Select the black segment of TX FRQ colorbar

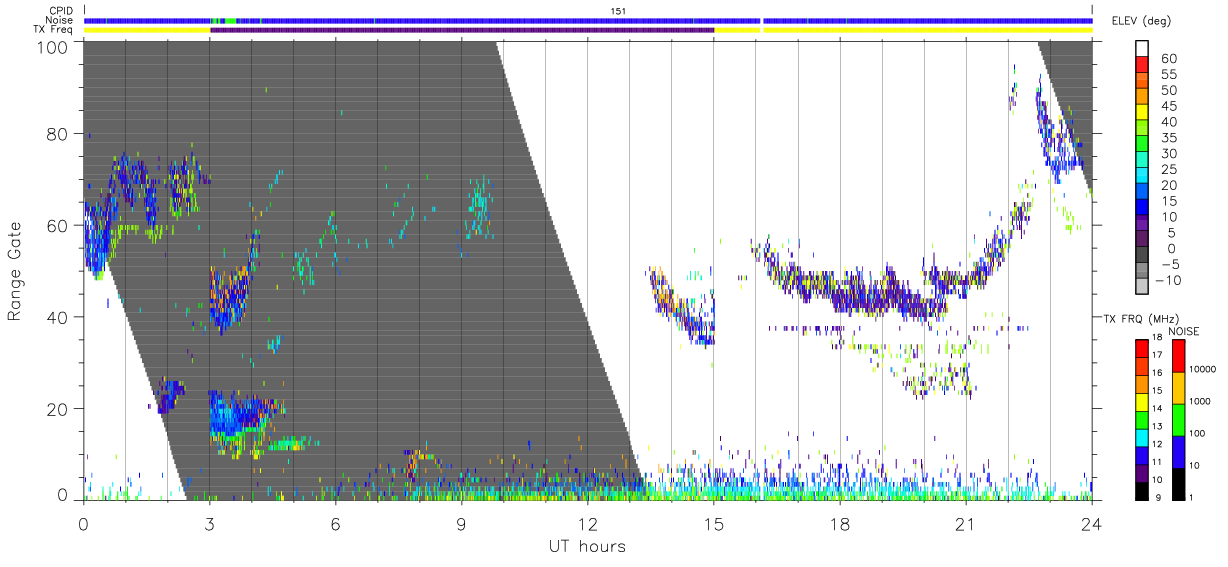[1141, 491]
